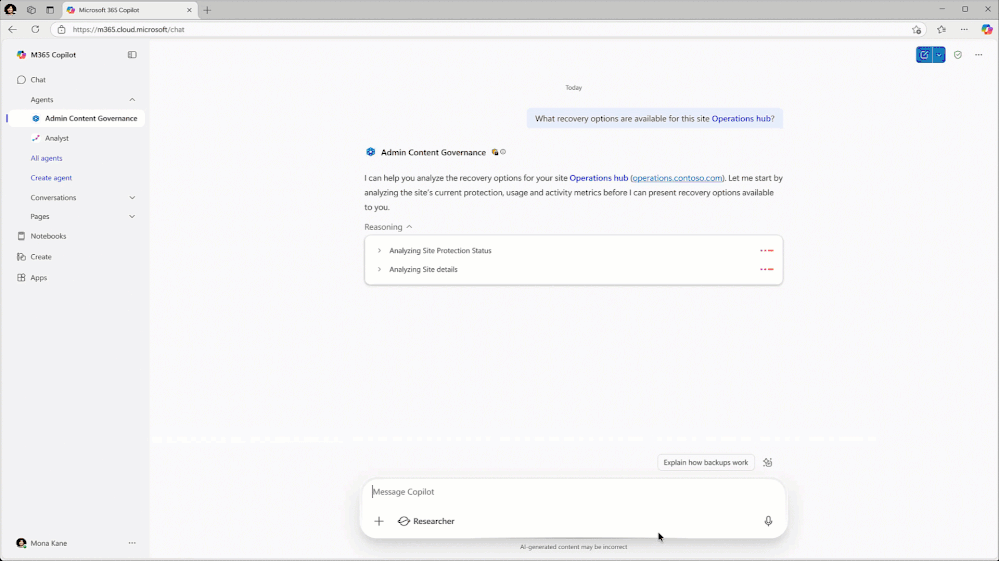The width and height of the screenshot is (999, 561).
Task: Expand Analyzing Site Protection Status step
Action: click(379, 250)
